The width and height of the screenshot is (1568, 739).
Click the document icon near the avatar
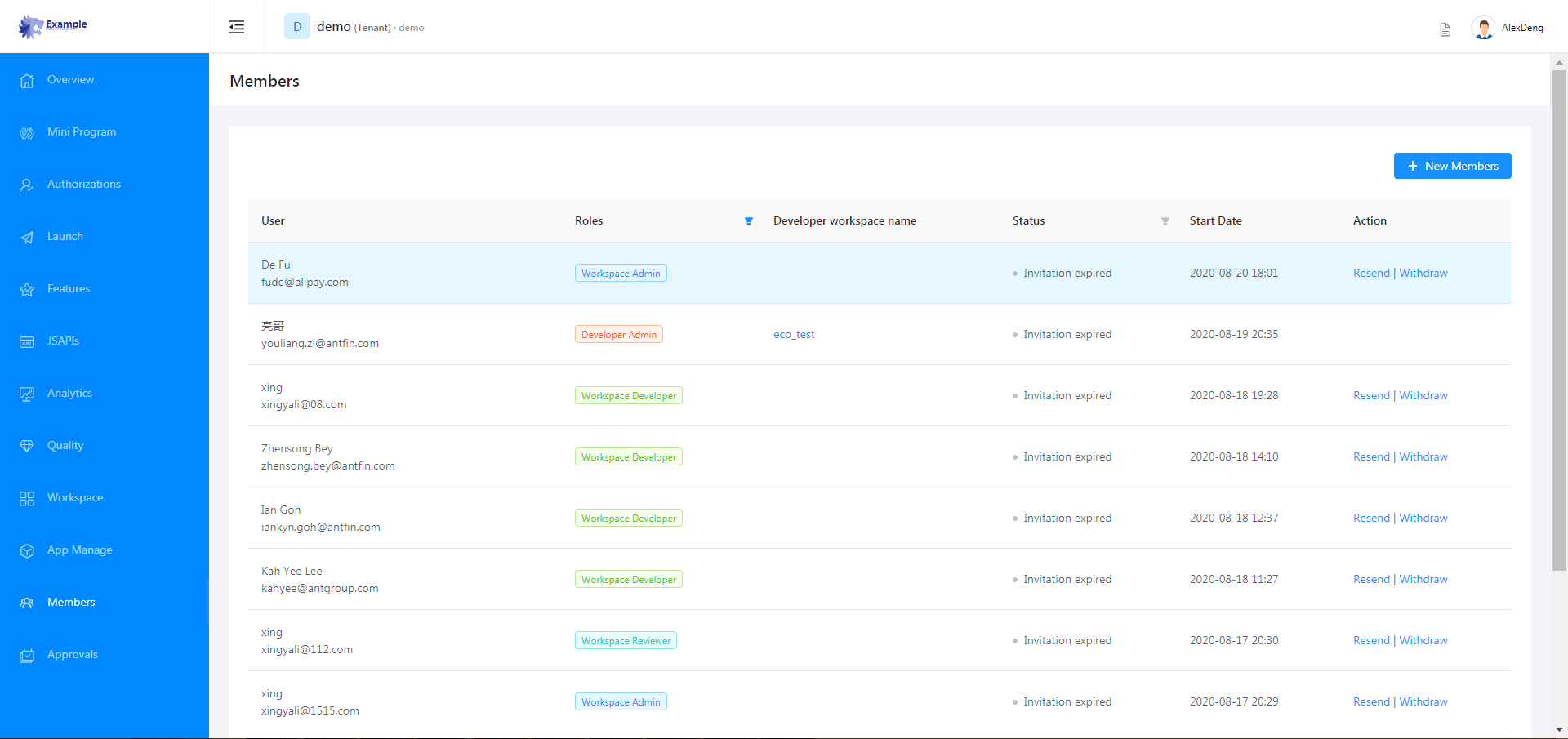coord(1445,29)
